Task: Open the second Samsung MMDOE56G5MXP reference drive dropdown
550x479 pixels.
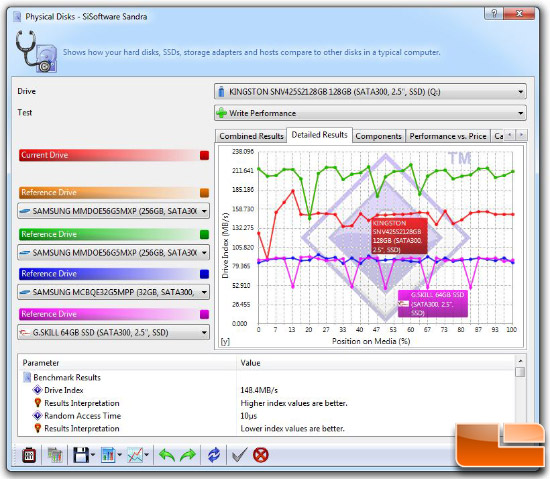Action: pos(113,252)
